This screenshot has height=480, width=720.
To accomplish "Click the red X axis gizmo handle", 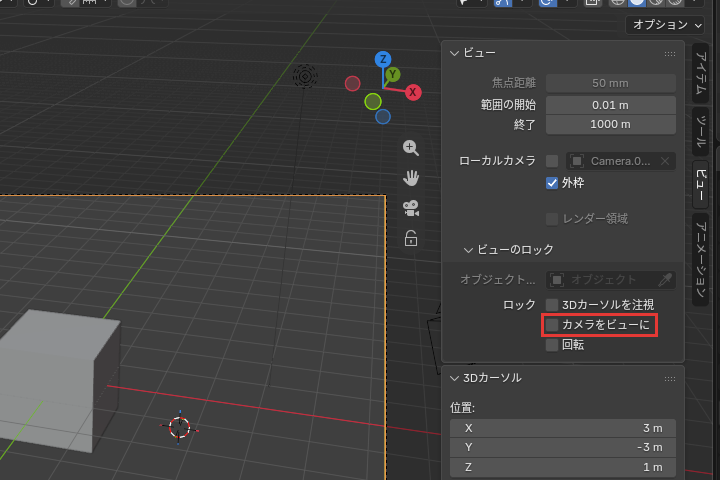I will point(413,92).
